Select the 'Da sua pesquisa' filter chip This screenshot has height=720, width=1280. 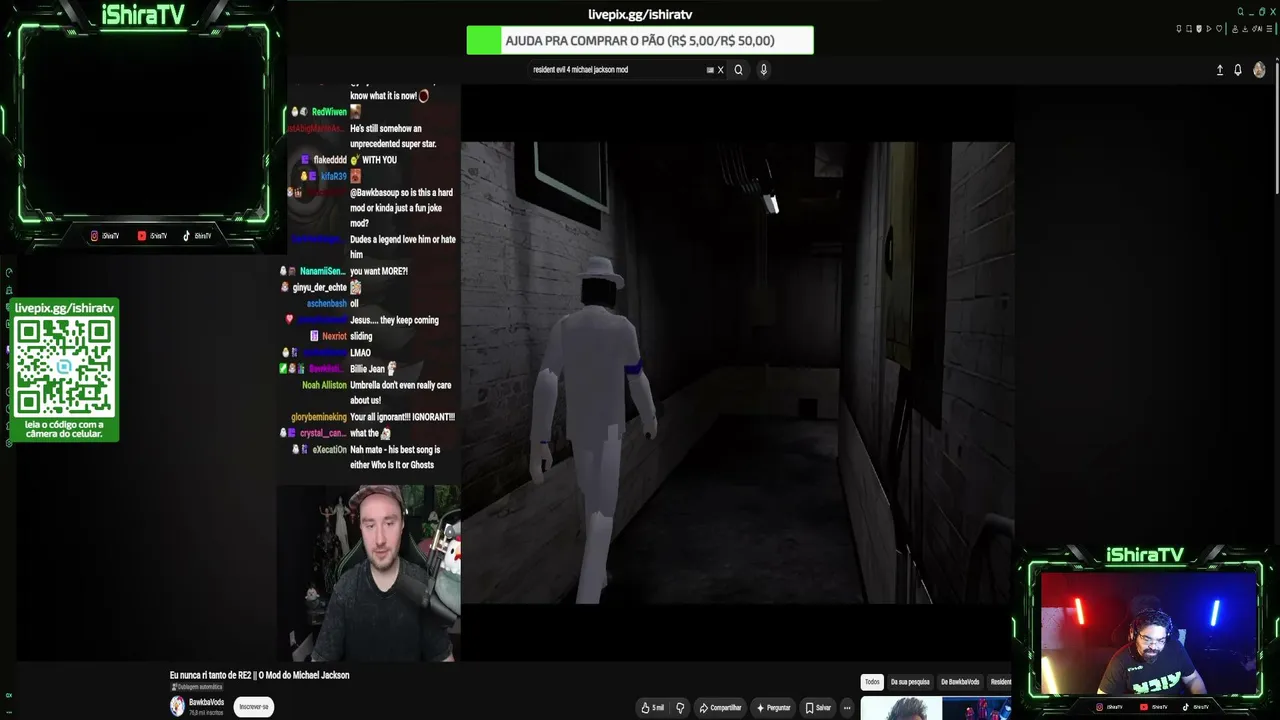910,682
